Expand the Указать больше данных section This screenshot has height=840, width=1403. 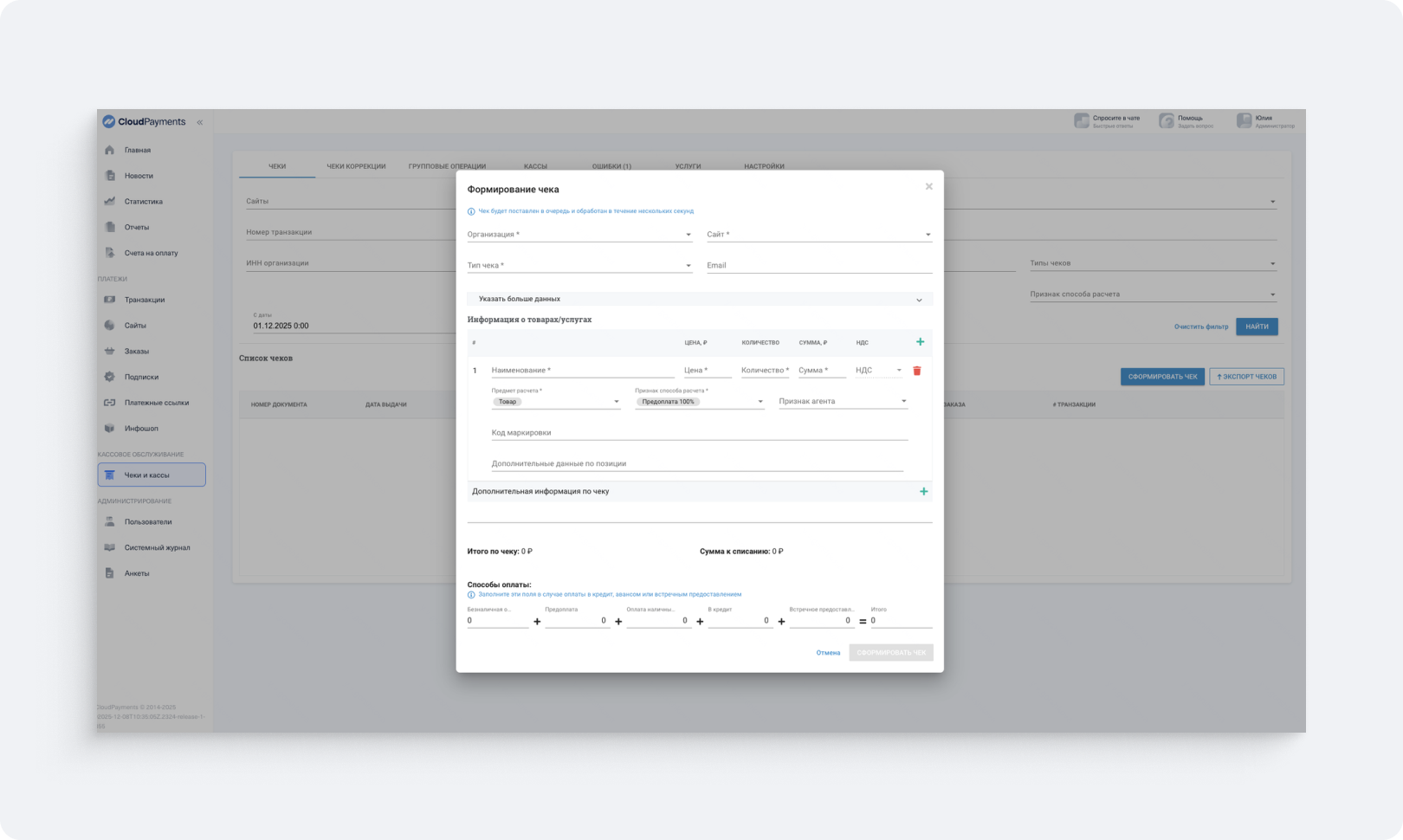700,300
